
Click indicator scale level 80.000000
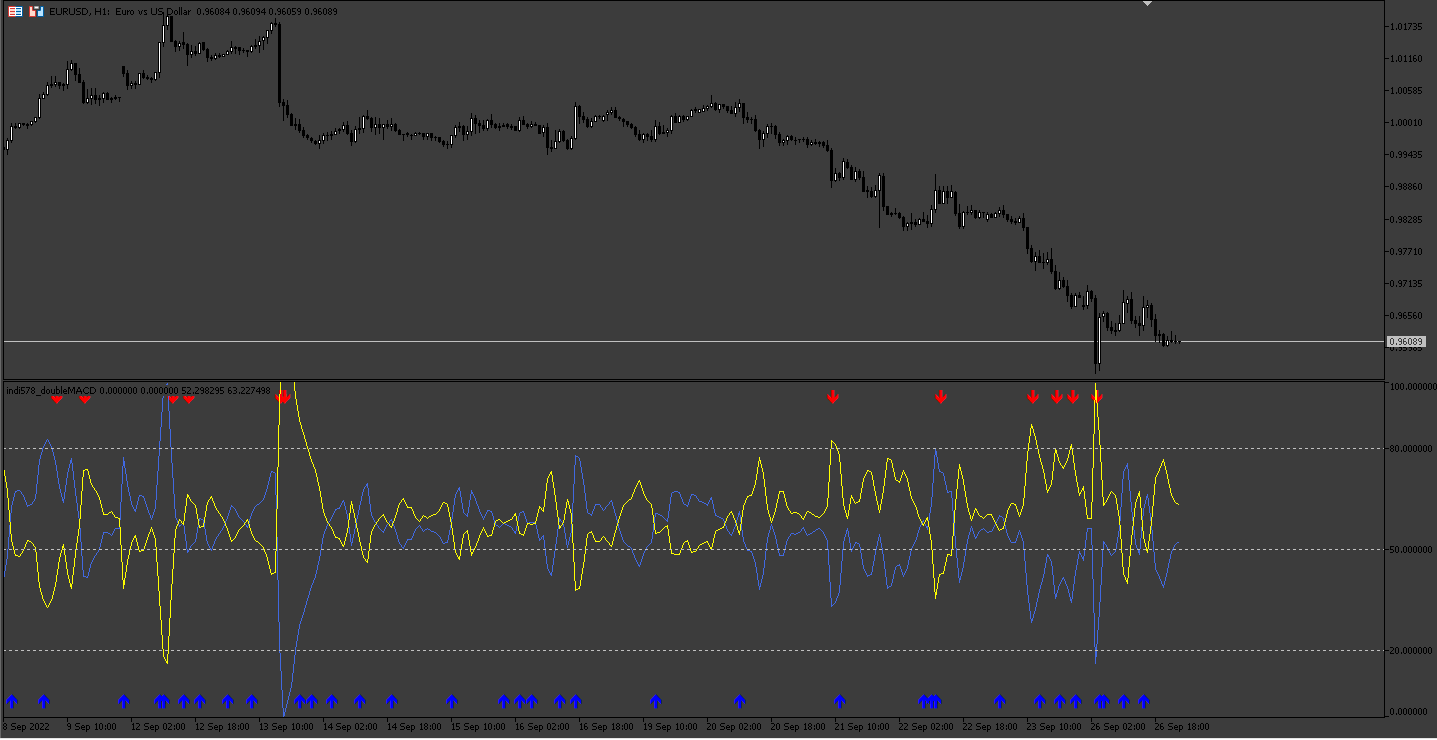[x=1411, y=448]
